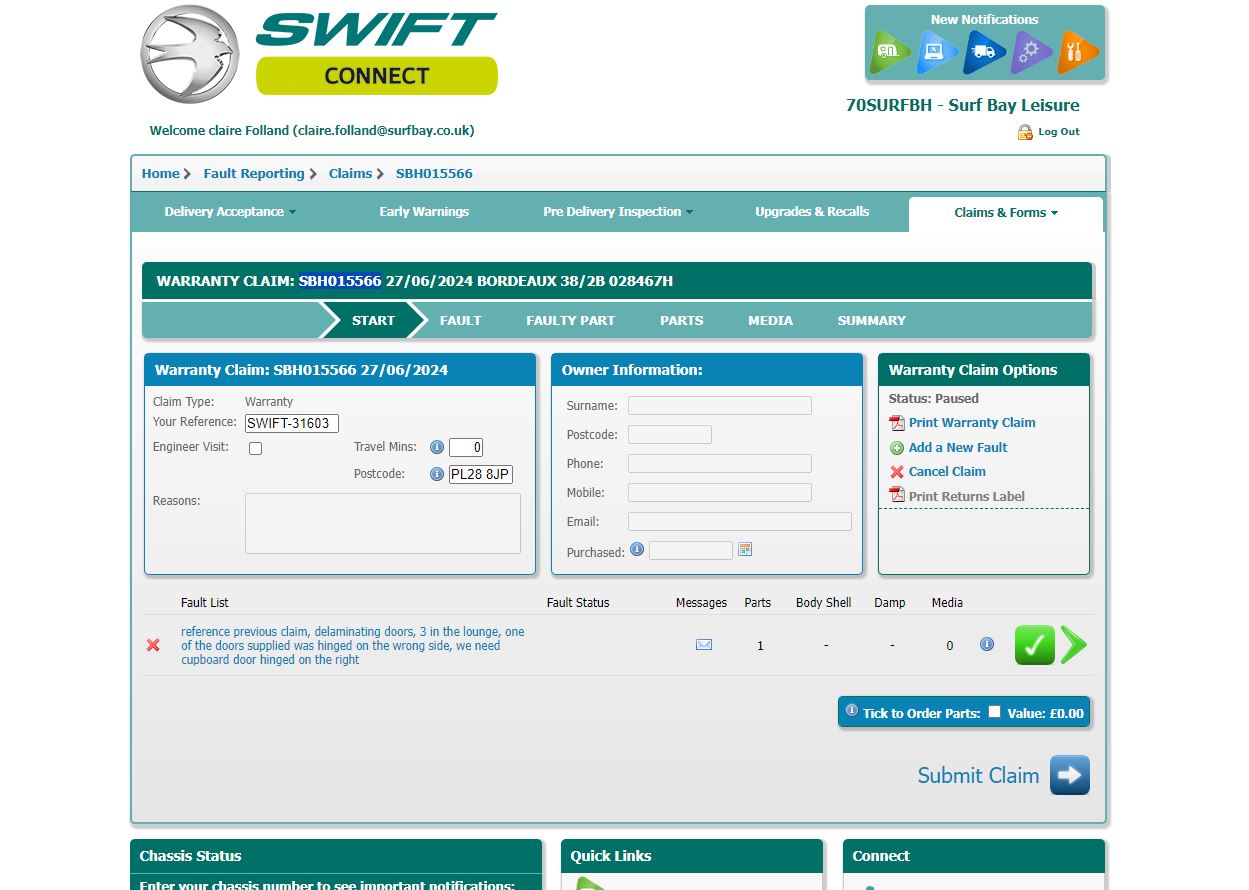Click the padlock icon beside Log Out
The image size is (1249, 890).
pos(1025,132)
